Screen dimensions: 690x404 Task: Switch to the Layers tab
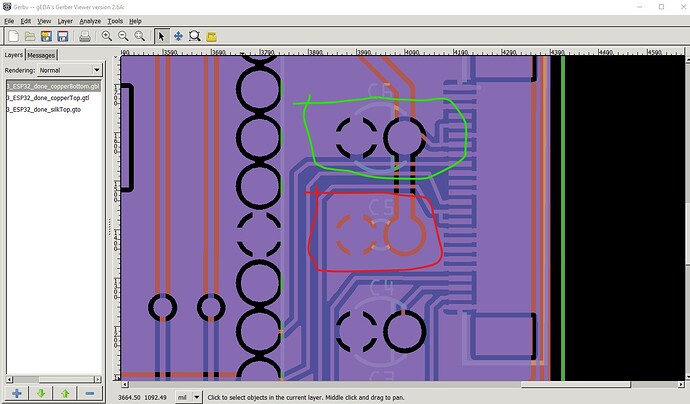[x=14, y=55]
